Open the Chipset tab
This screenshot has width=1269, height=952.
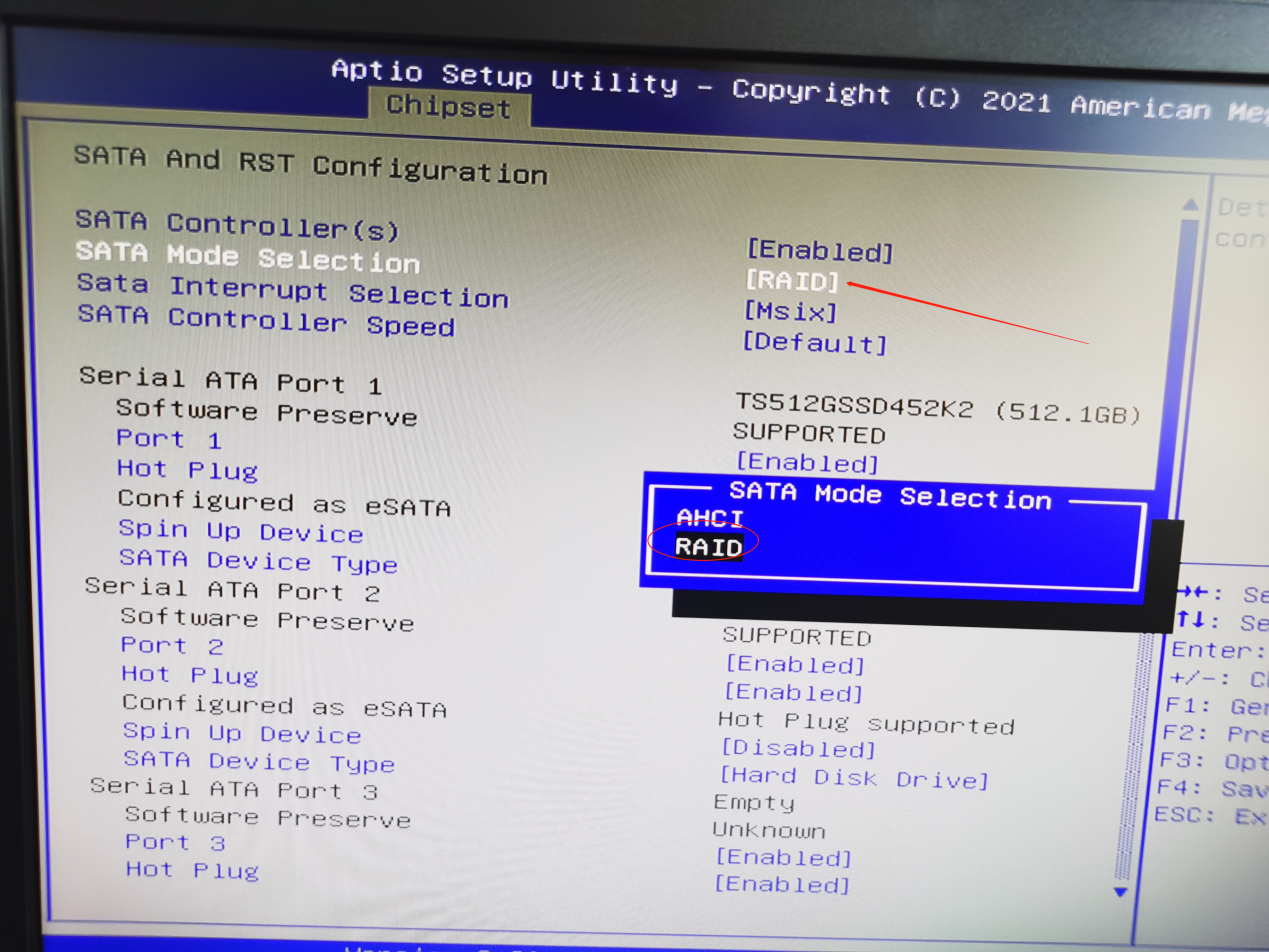(448, 106)
